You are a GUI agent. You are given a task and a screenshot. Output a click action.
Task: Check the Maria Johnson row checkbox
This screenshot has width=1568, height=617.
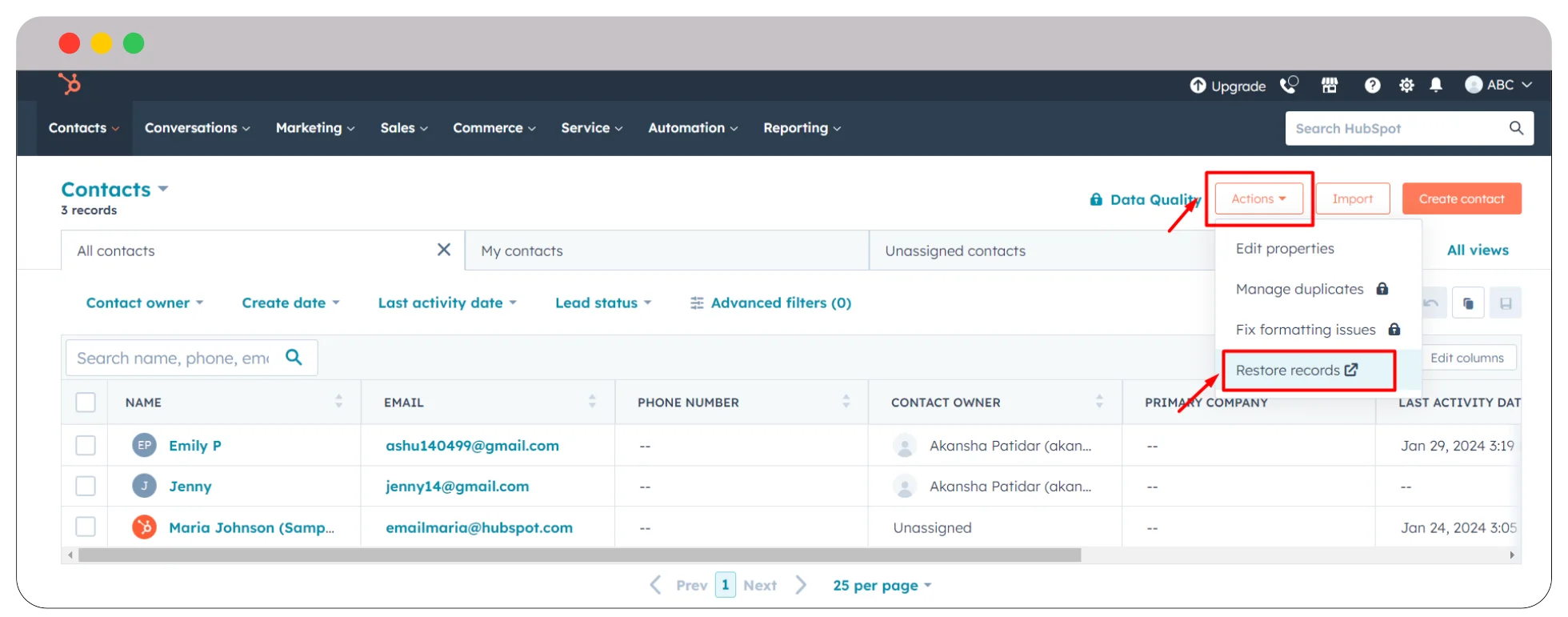tap(86, 527)
